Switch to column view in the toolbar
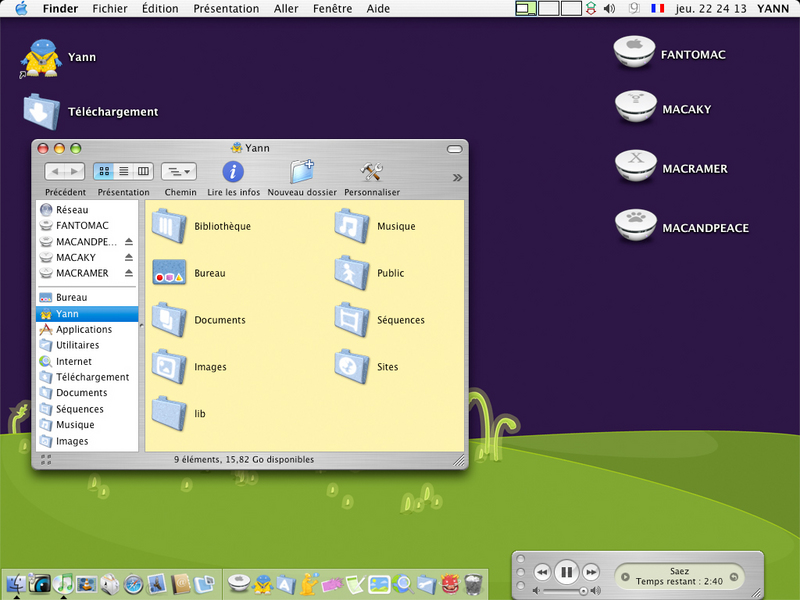The image size is (800, 600). click(x=143, y=171)
